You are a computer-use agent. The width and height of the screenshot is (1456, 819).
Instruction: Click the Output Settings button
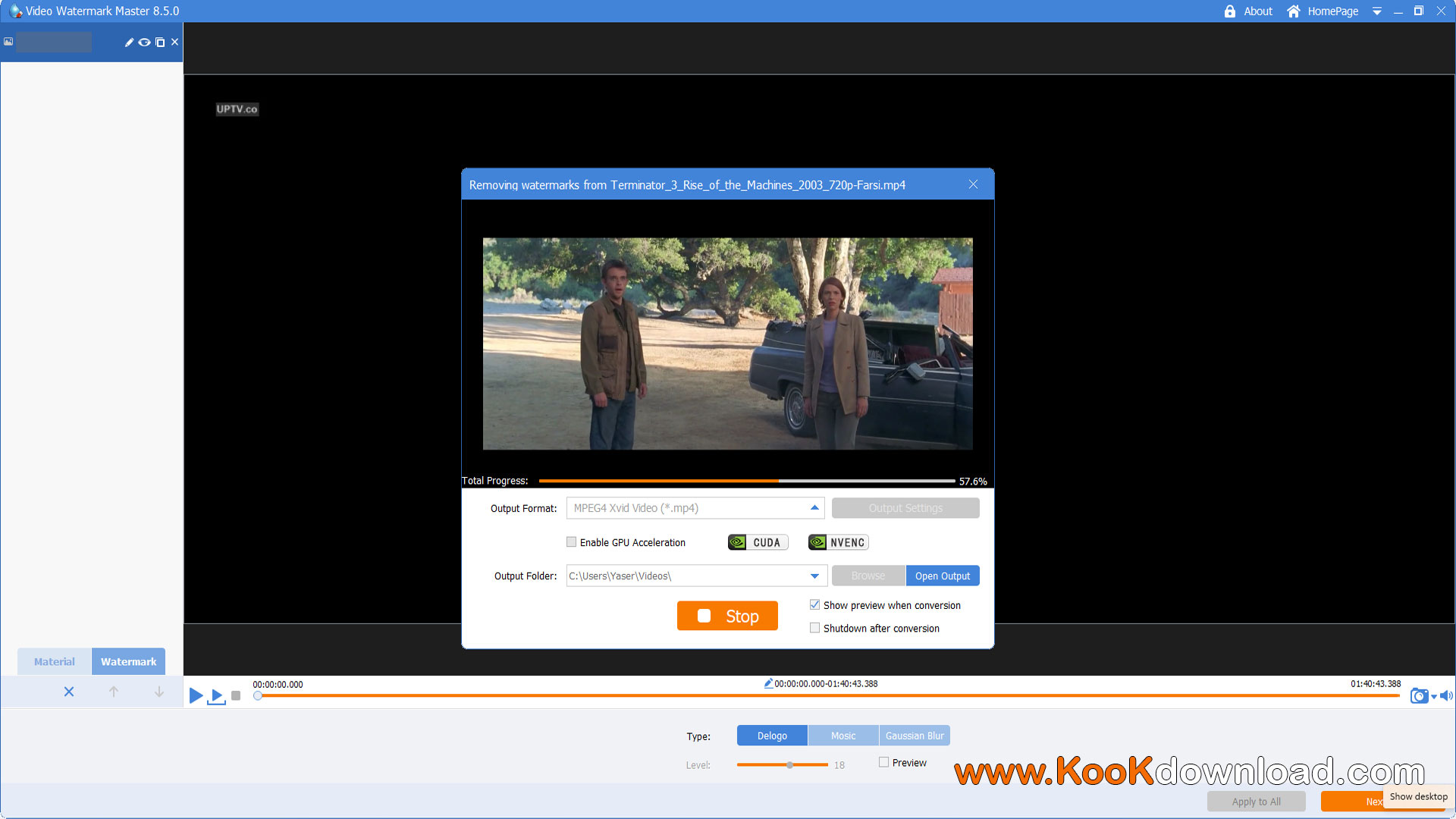tap(905, 508)
